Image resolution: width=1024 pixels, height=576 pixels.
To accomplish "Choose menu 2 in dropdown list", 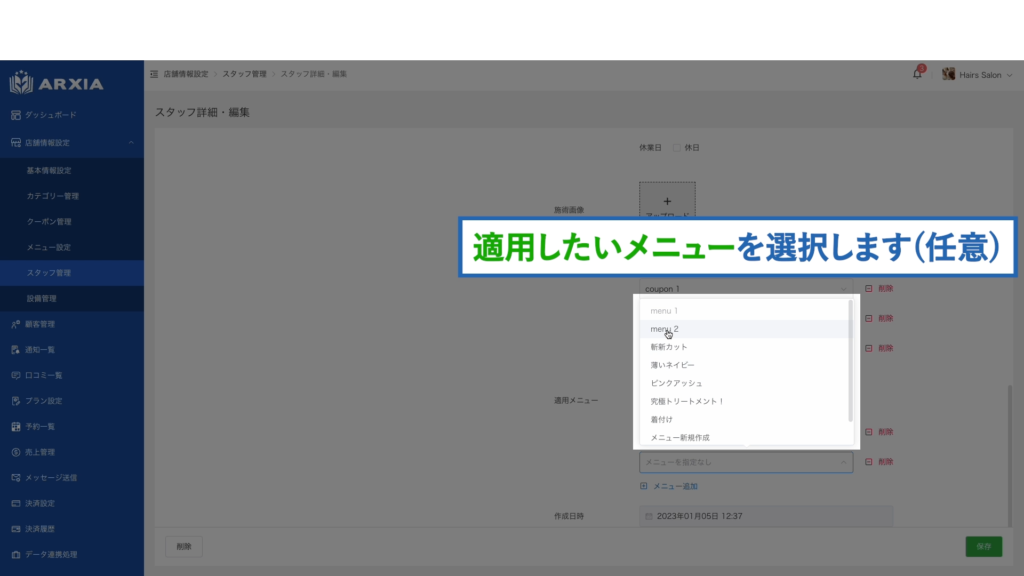I will click(x=744, y=329).
